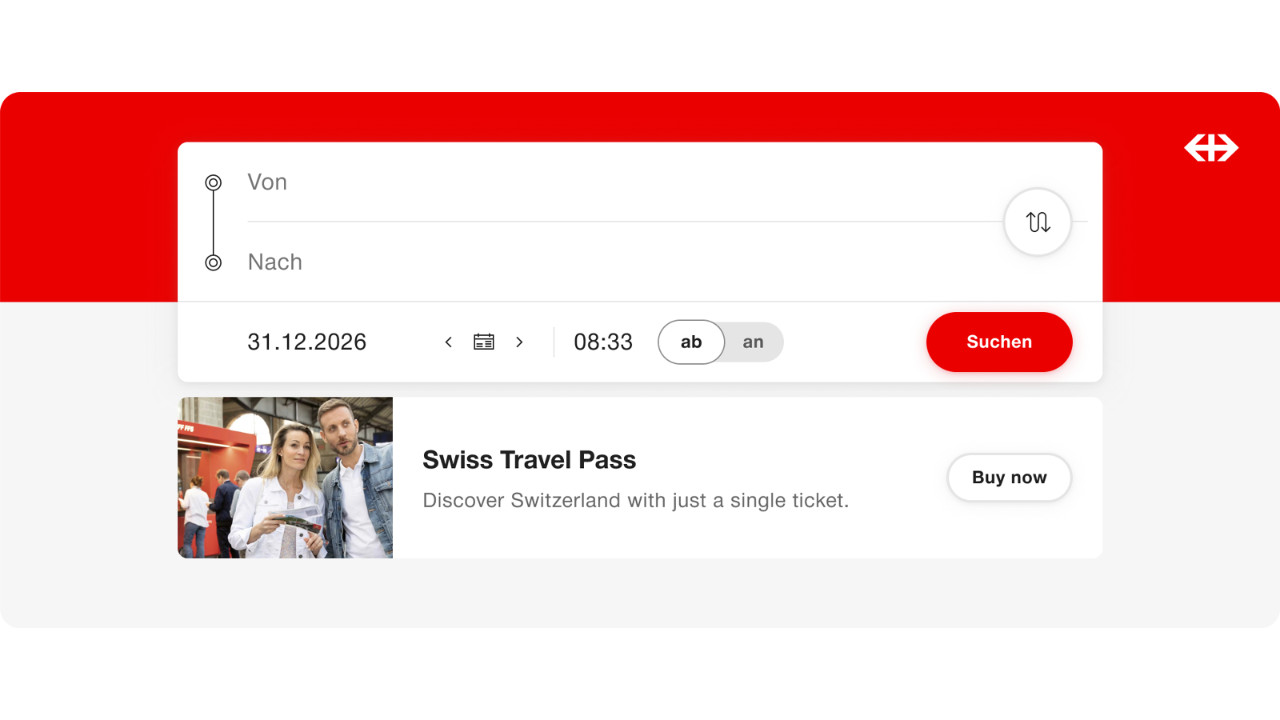Click Buy now for Swiss Travel Pass
Image resolution: width=1280 pixels, height=720 pixels.
(x=1009, y=478)
